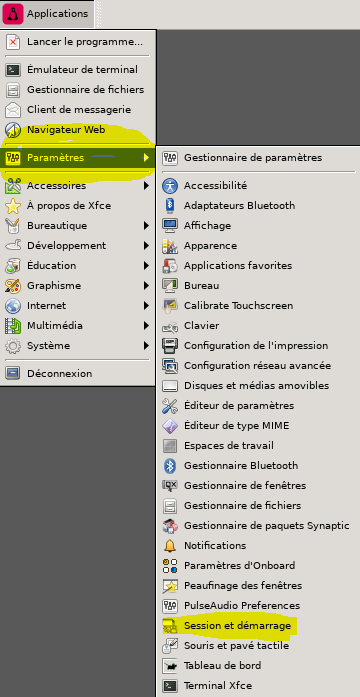
Task: Open Gestionnaire de paquets Synaptic
Action: tap(259, 525)
